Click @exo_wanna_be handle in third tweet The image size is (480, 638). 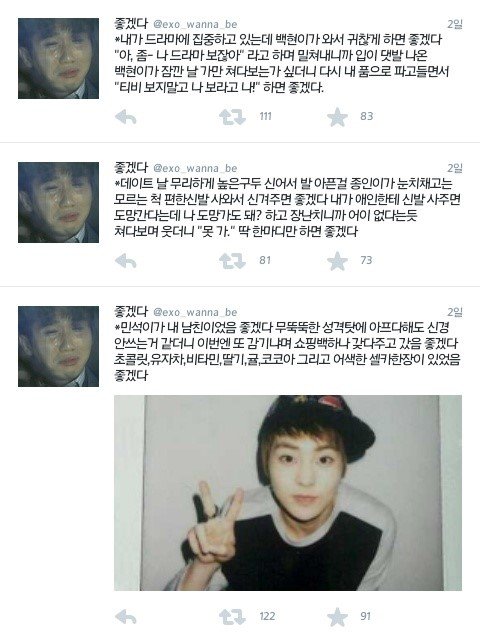click(x=195, y=312)
